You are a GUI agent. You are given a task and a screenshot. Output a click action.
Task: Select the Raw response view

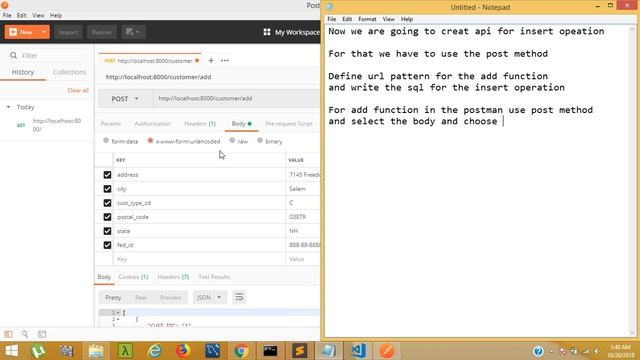(140, 298)
